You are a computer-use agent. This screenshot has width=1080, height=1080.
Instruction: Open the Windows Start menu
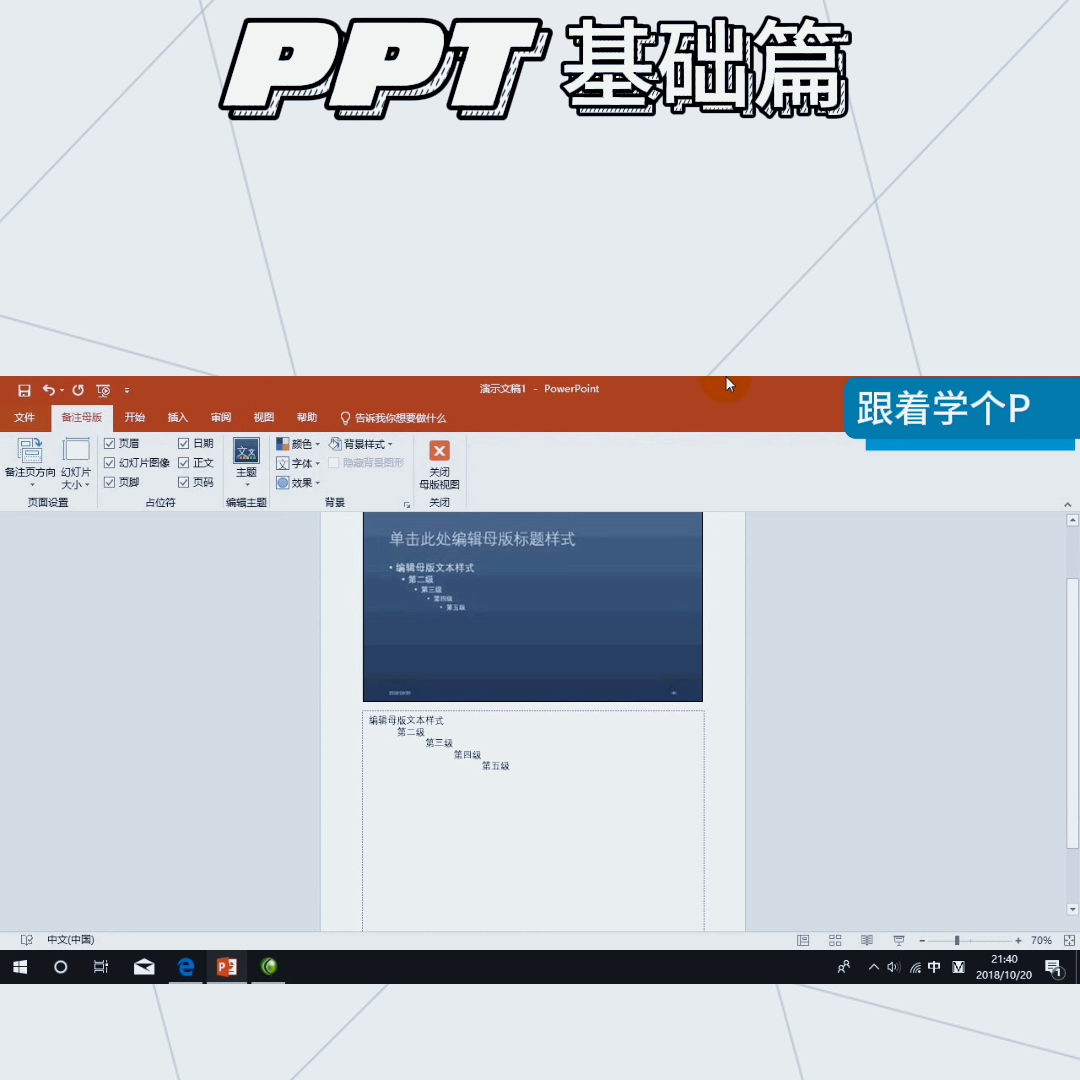point(20,967)
